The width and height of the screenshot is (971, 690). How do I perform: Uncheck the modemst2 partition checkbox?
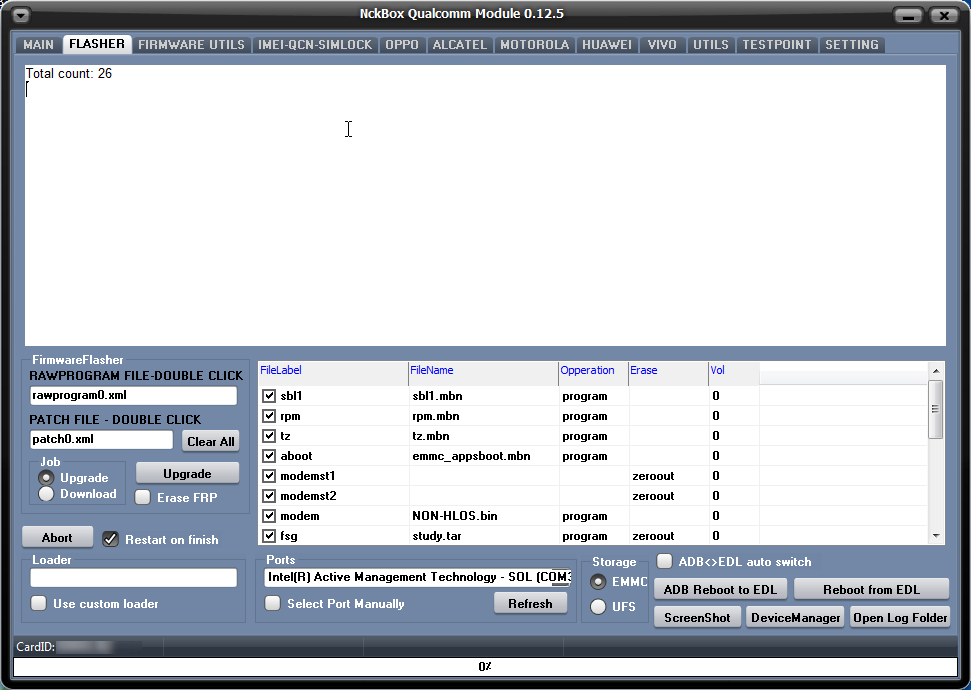269,496
